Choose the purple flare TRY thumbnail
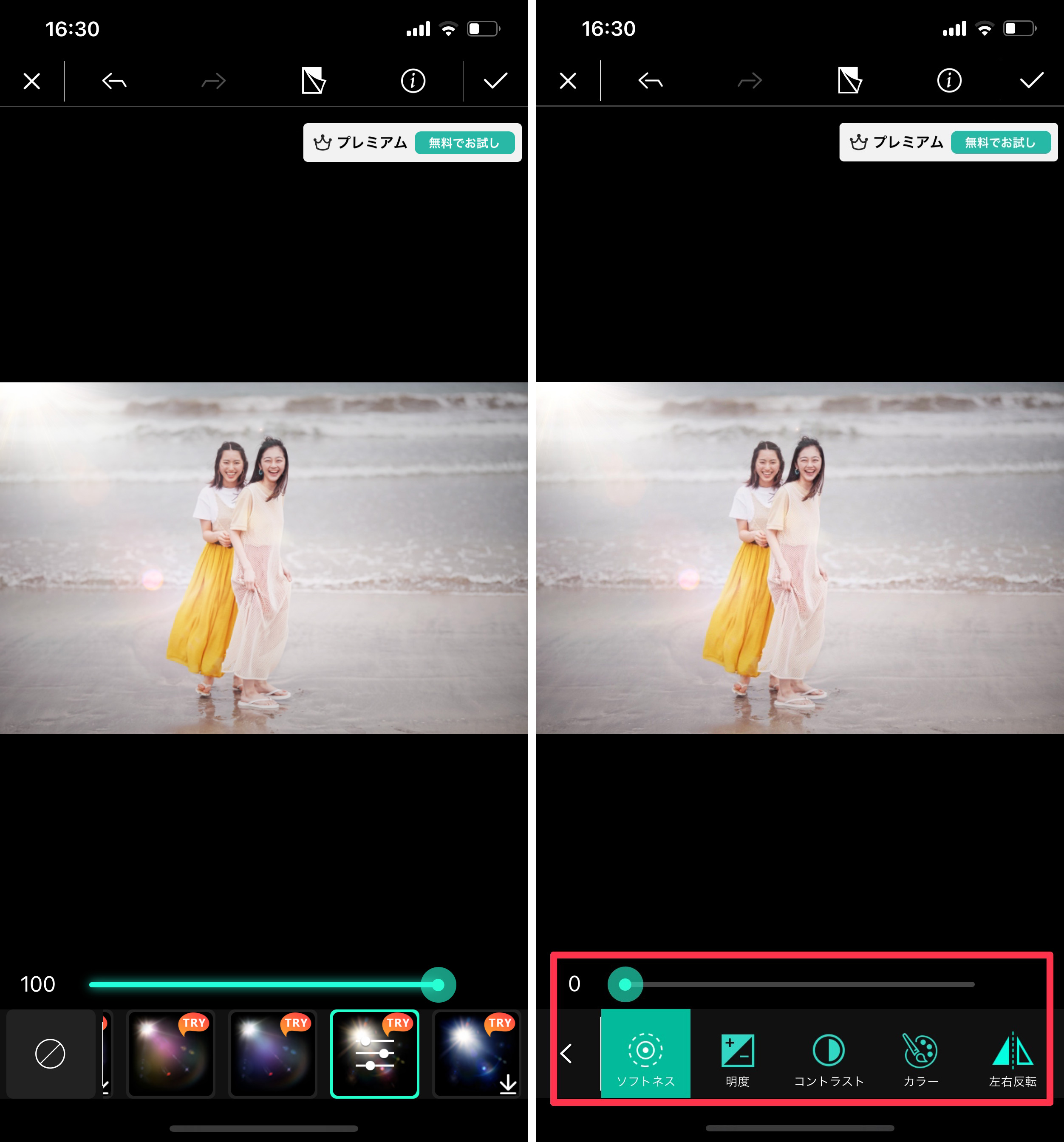Image resolution: width=1064 pixels, height=1142 pixels. click(x=272, y=1054)
